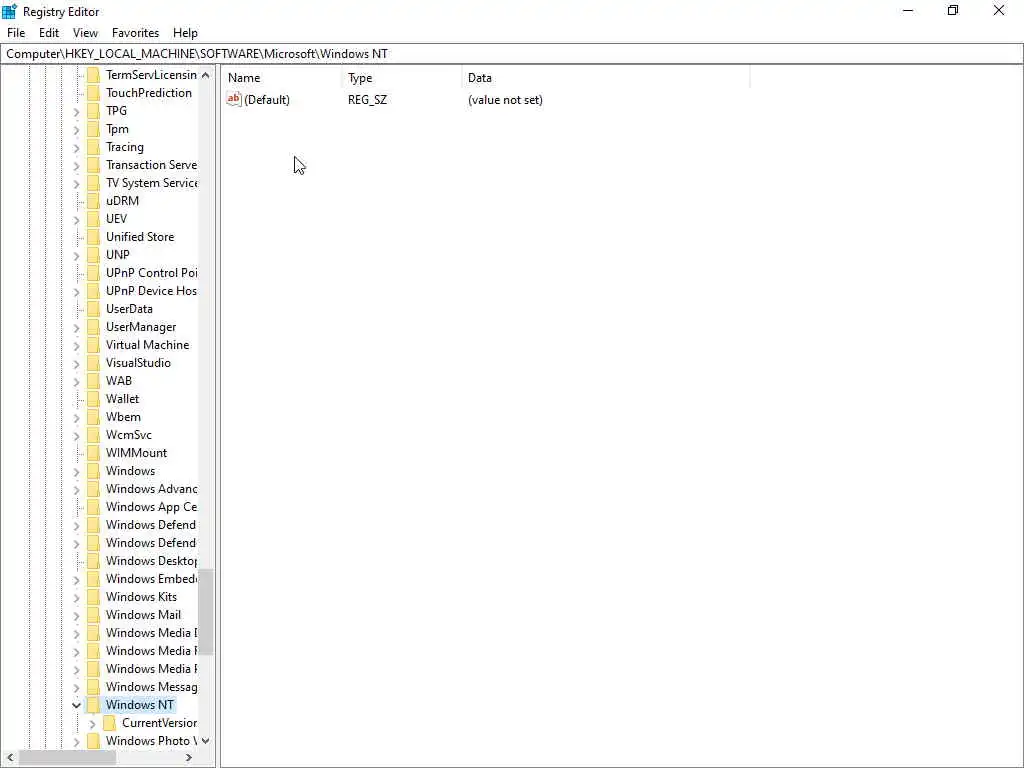Collapse the Windows NT key
Image resolution: width=1024 pixels, height=768 pixels.
click(76, 705)
